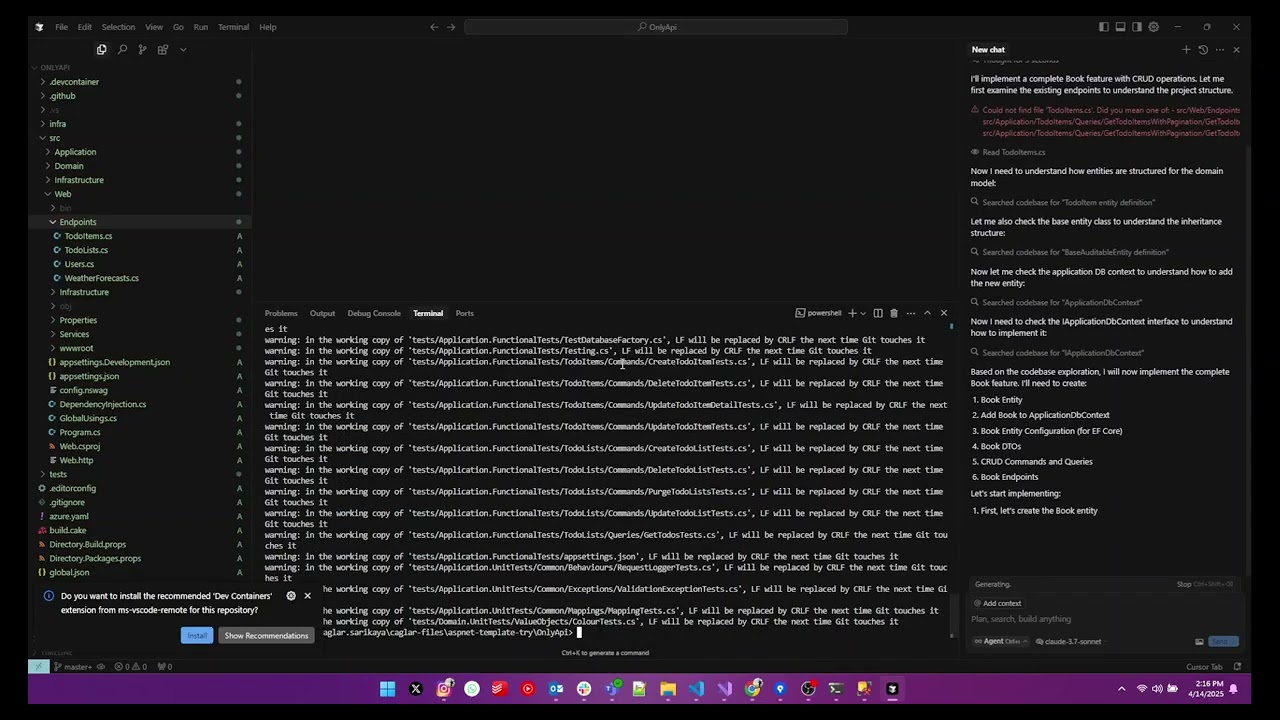This screenshot has height=720, width=1280.
Task: Open File Explorer from taskbar
Action: click(x=668, y=688)
